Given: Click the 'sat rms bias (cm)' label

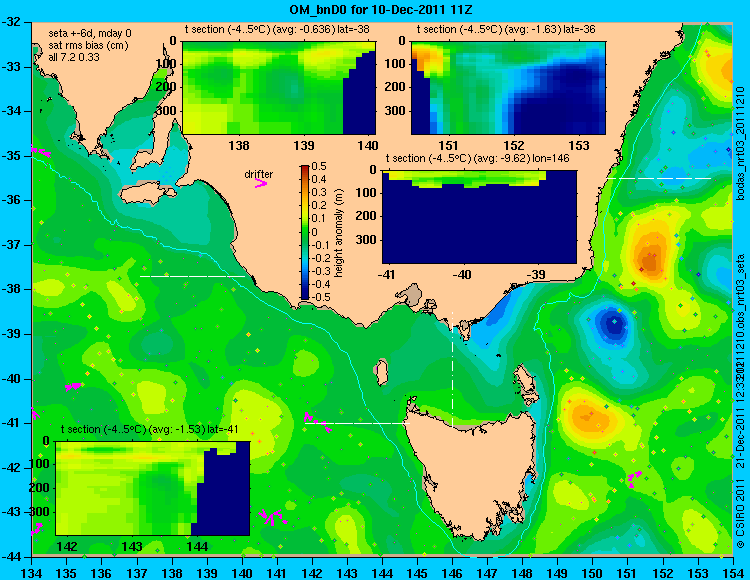Looking at the screenshot, I should click(88, 45).
